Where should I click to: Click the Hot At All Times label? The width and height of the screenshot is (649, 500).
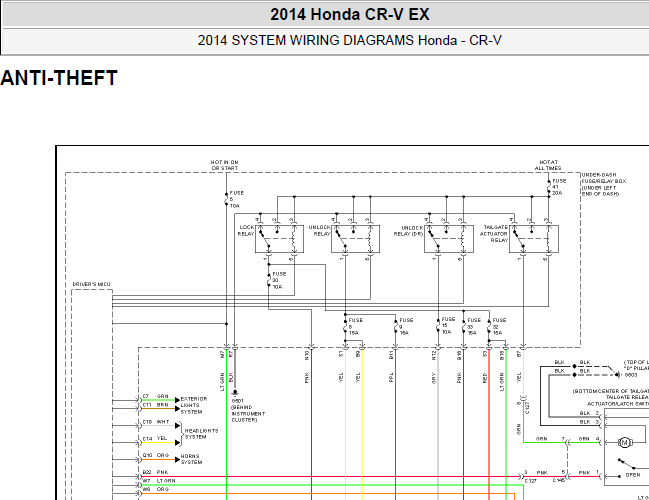click(x=548, y=165)
